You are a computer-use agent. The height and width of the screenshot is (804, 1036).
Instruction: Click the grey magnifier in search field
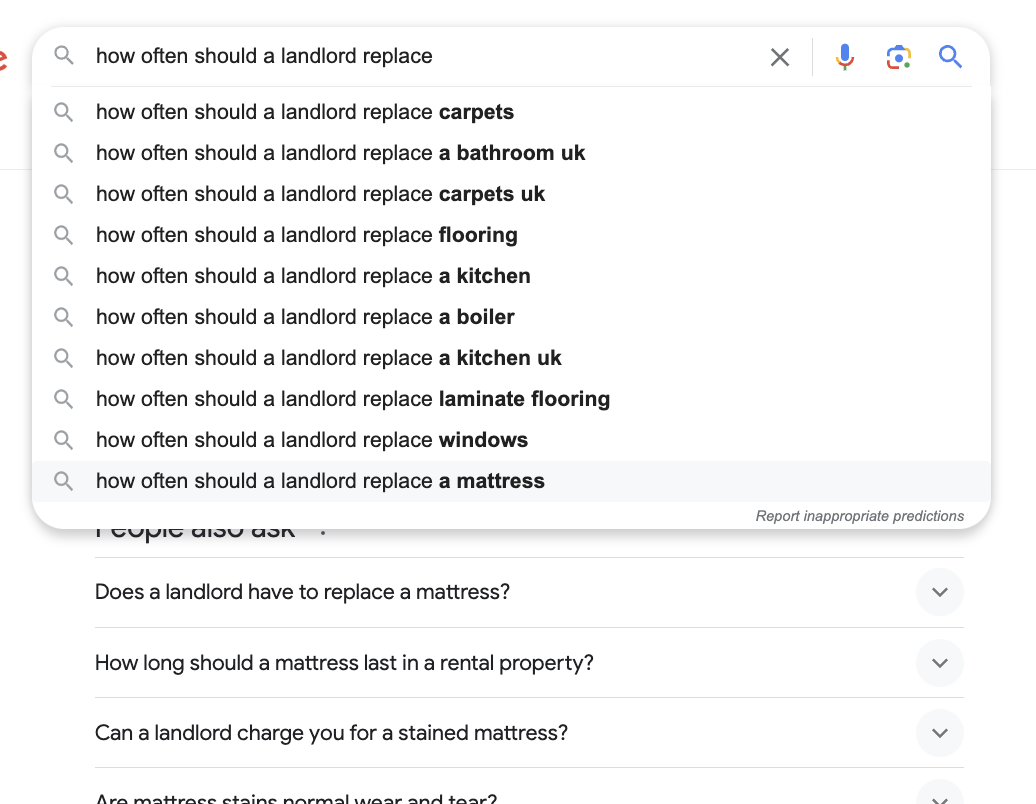[x=64, y=56]
